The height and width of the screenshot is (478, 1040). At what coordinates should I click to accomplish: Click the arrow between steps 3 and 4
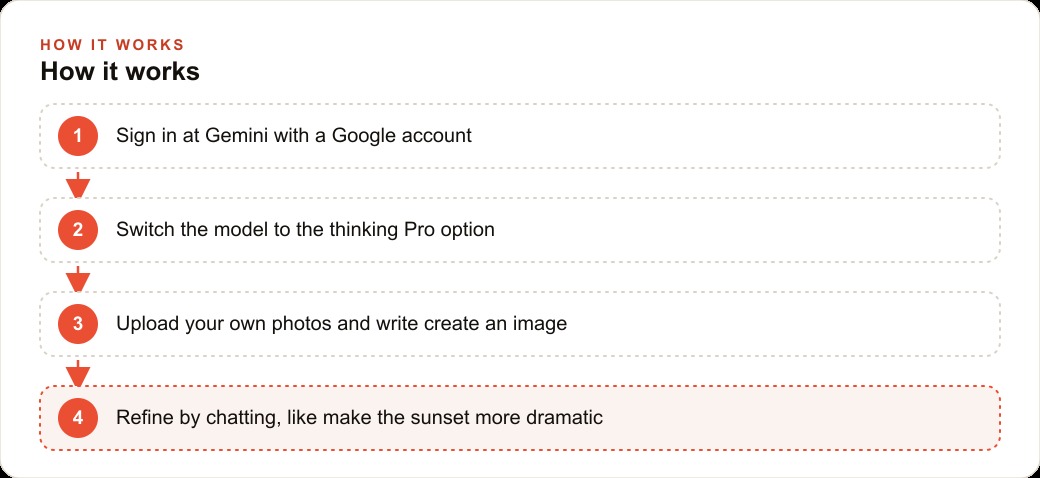click(78, 373)
